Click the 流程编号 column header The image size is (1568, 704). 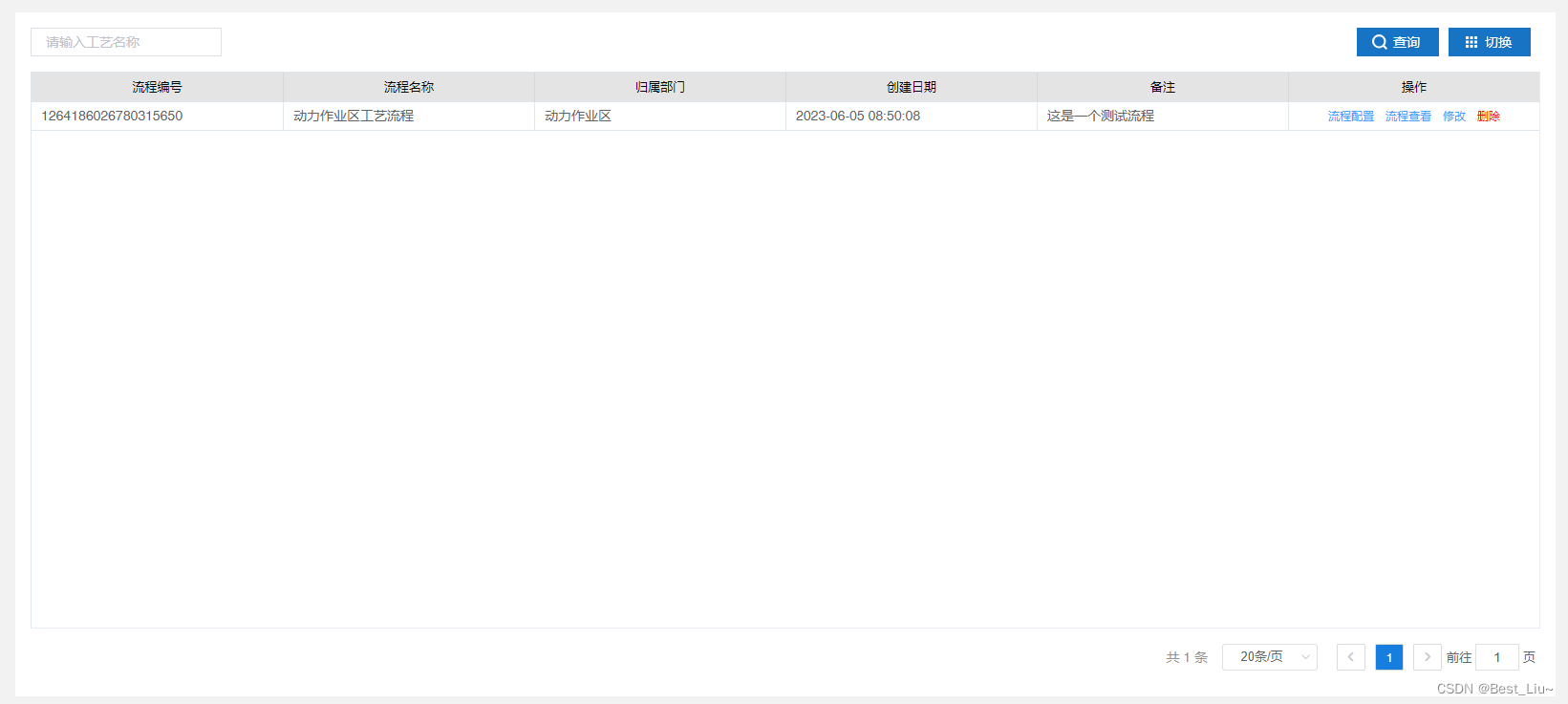point(157,87)
